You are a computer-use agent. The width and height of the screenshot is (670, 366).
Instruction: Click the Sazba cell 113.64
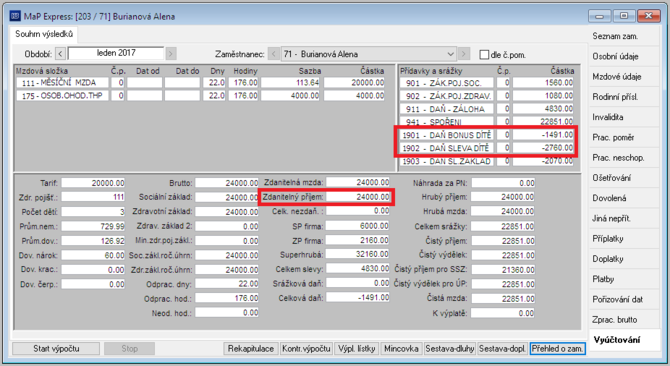coord(290,83)
